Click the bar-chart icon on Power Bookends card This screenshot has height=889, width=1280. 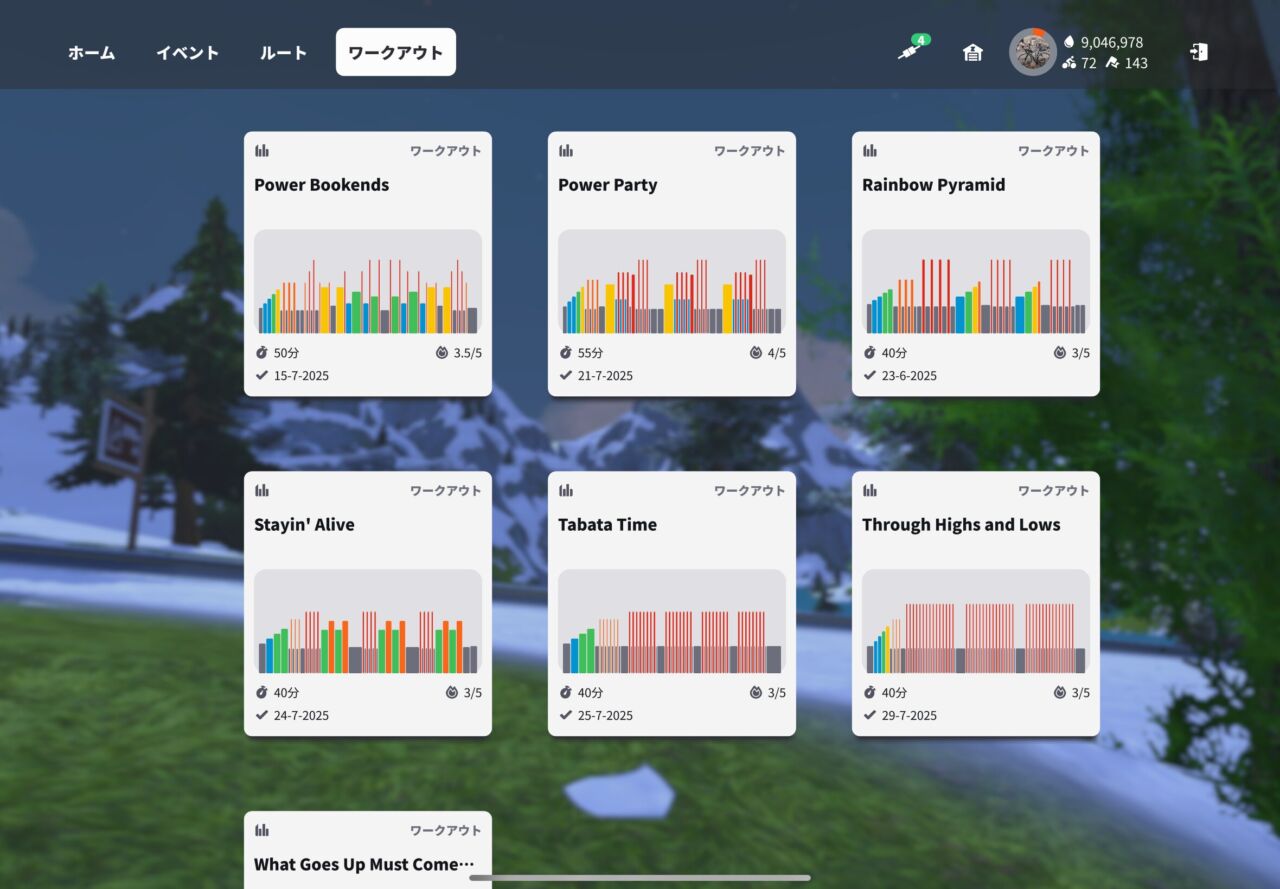coord(262,151)
